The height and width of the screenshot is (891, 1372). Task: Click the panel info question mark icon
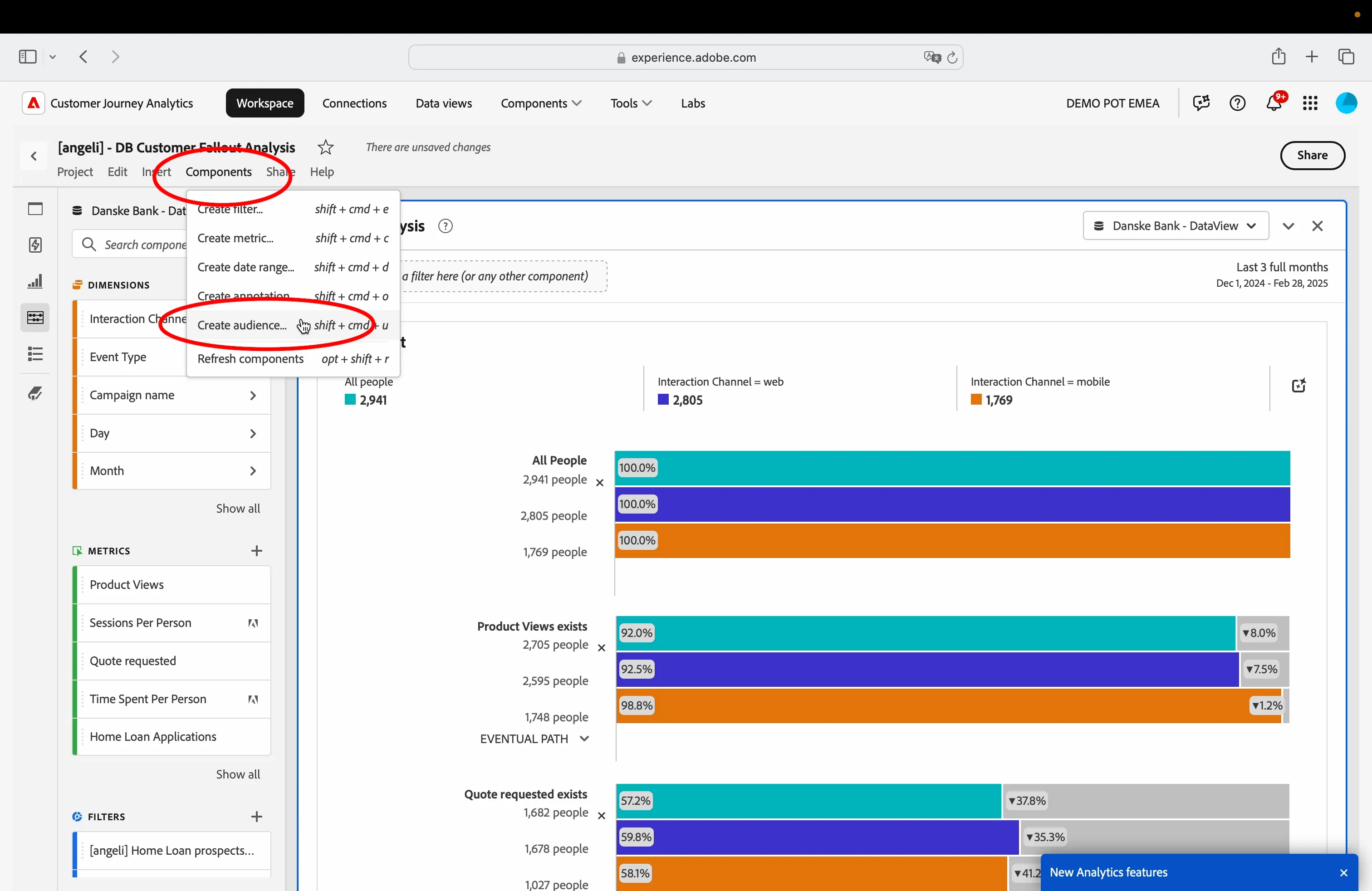tap(445, 226)
